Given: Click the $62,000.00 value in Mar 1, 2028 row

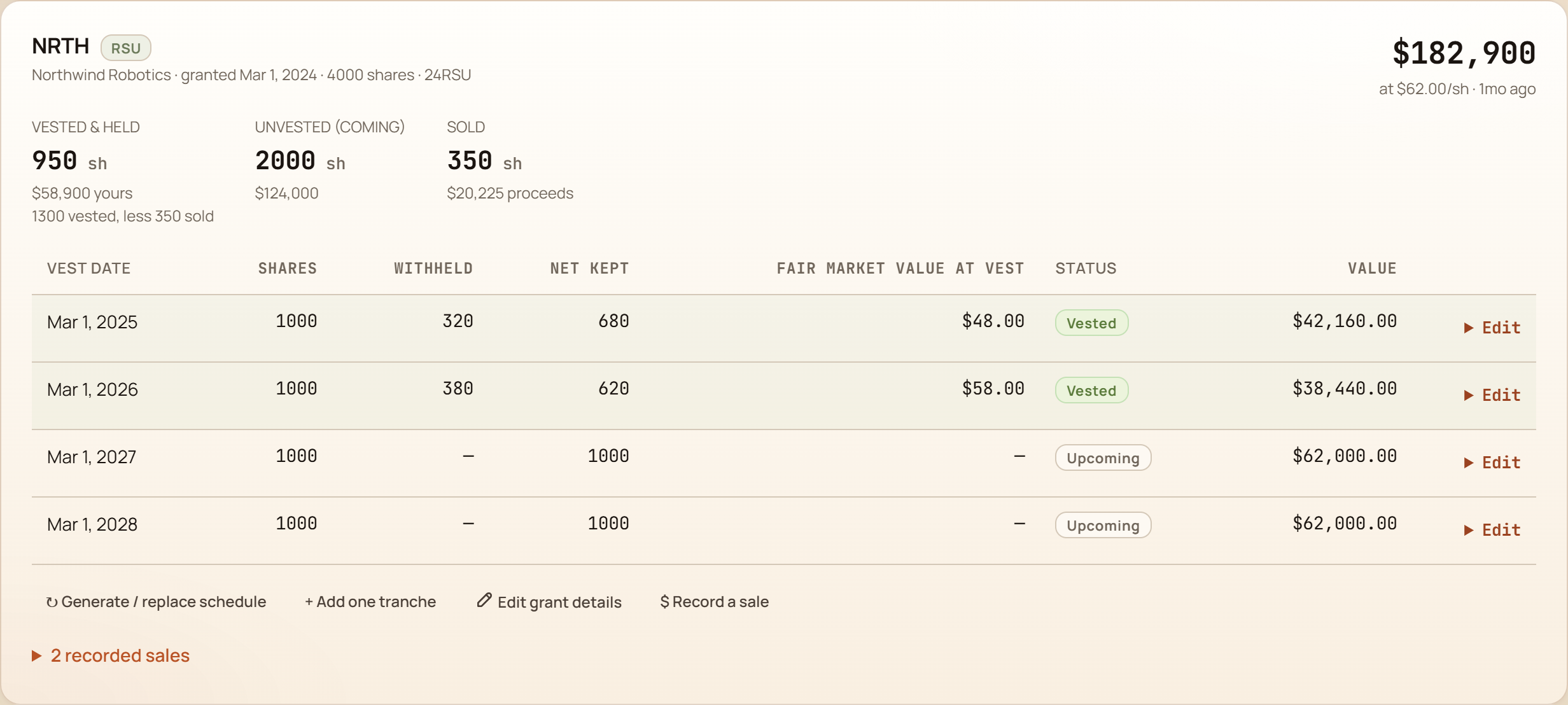Looking at the screenshot, I should coord(1345,524).
